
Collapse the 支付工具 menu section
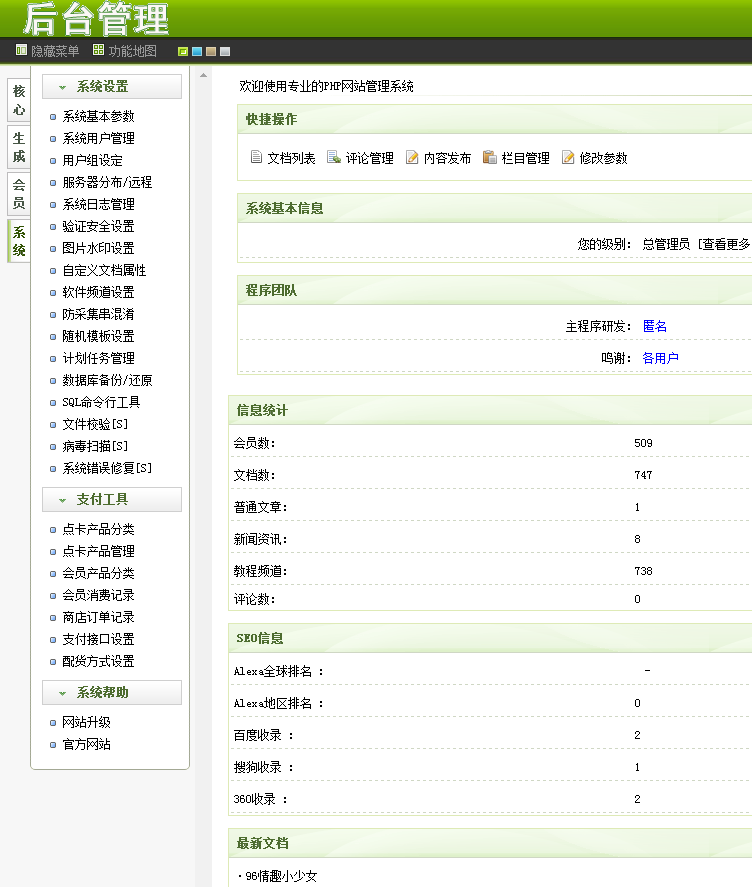pos(112,500)
